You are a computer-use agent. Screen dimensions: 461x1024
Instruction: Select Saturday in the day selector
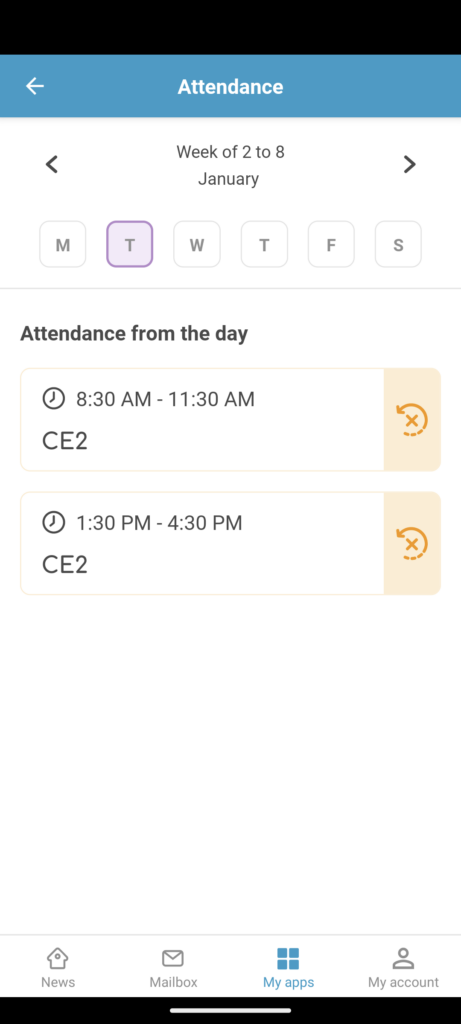398,244
